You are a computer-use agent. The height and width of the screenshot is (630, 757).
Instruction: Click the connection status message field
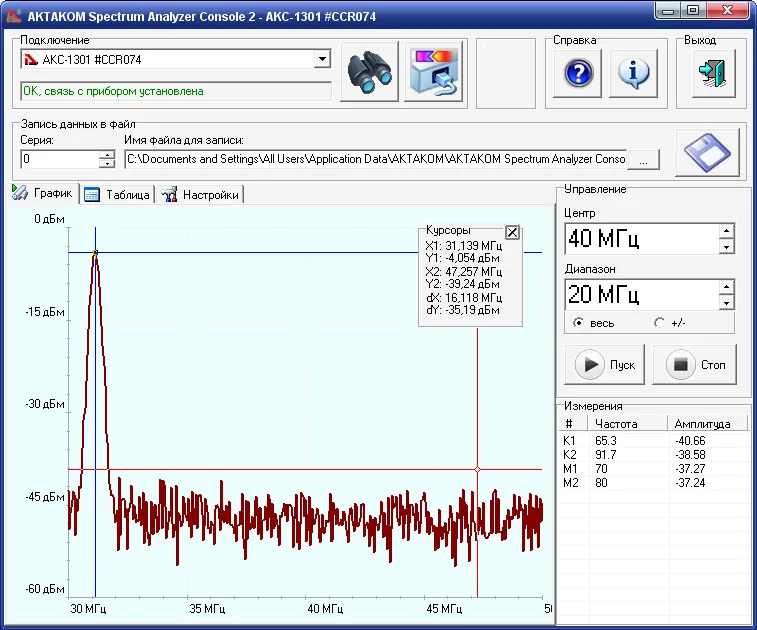pyautogui.click(x=176, y=91)
